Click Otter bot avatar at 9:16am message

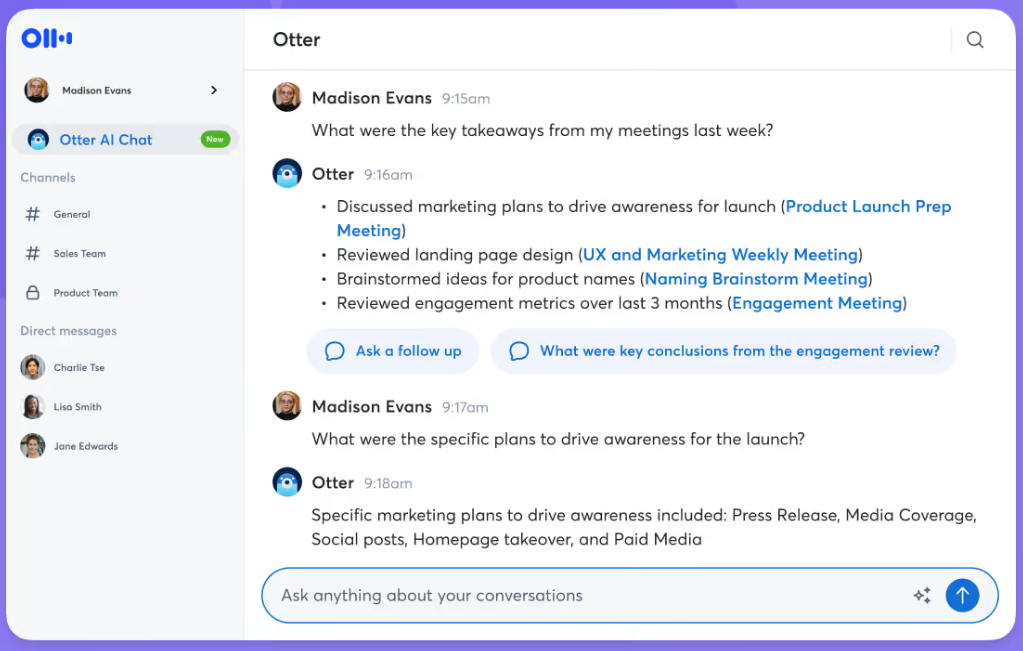[x=287, y=174]
